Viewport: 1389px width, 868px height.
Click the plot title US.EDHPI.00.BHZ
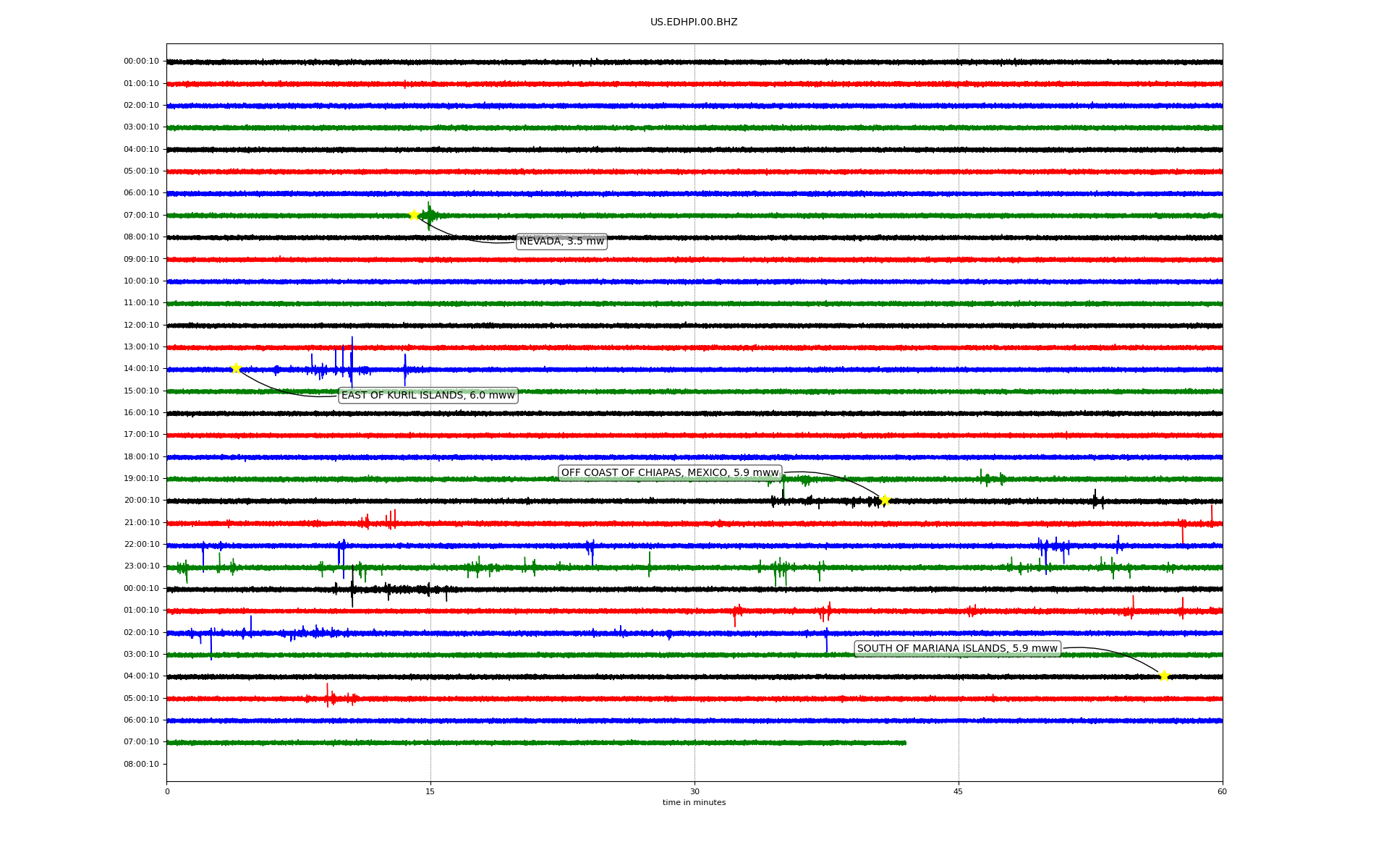tap(694, 22)
